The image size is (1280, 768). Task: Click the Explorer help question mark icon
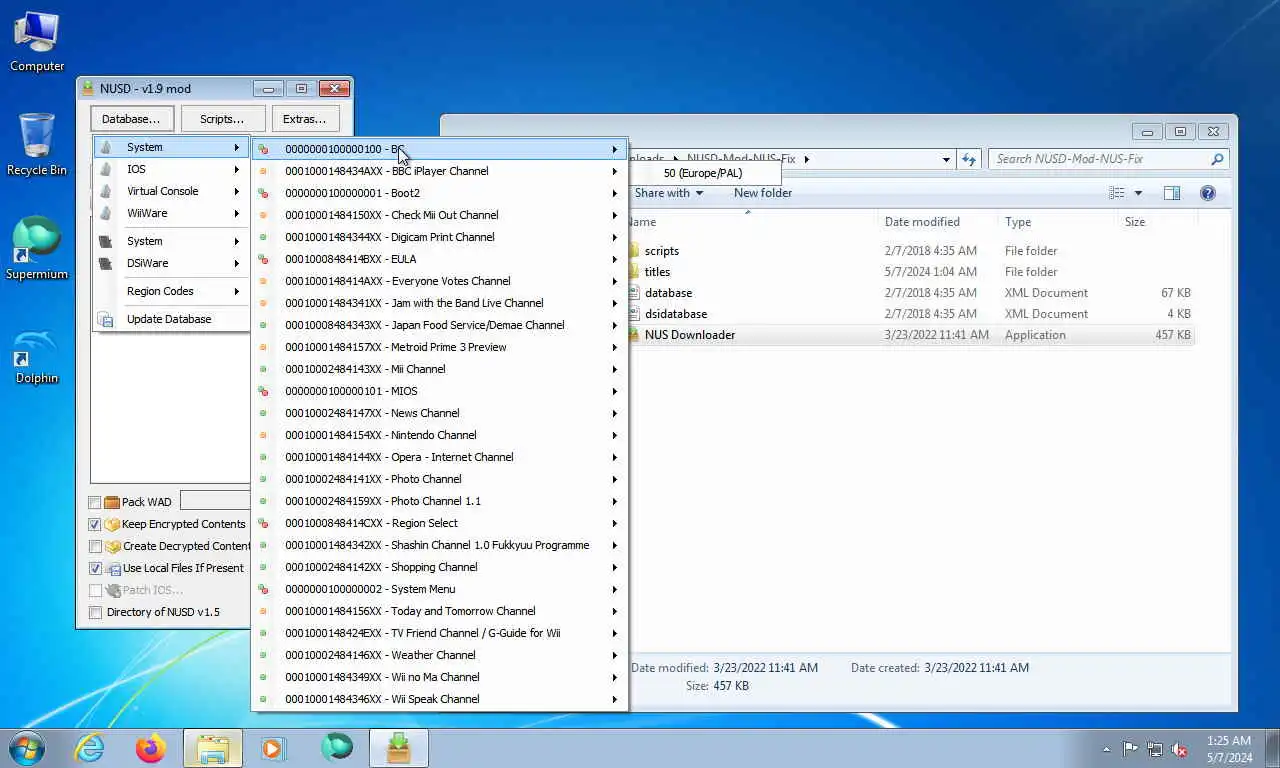pos(1207,193)
